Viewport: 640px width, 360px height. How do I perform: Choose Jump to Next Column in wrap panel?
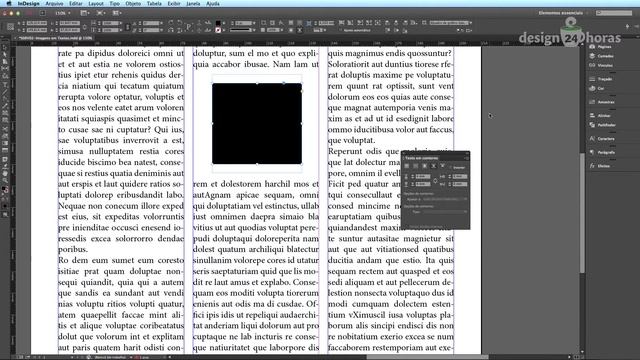442,166
